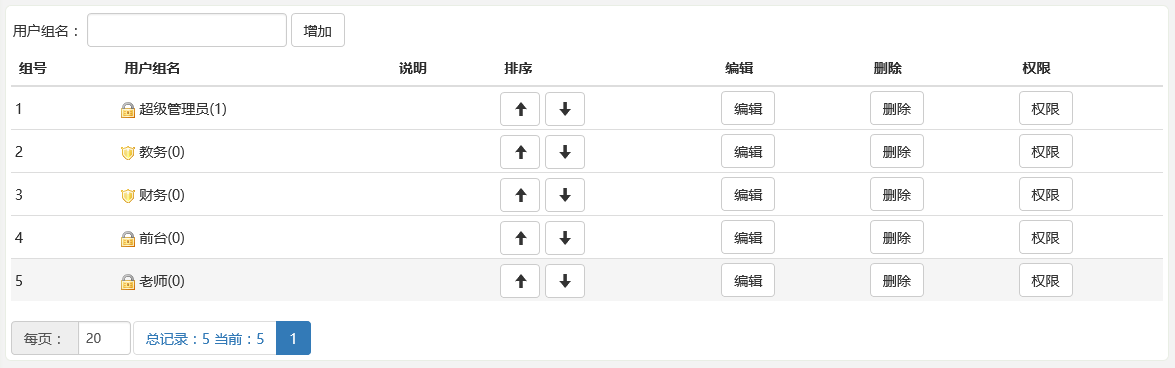
Task: Click the 总记录：5 当前：5 summary link
Action: [x=205, y=338]
